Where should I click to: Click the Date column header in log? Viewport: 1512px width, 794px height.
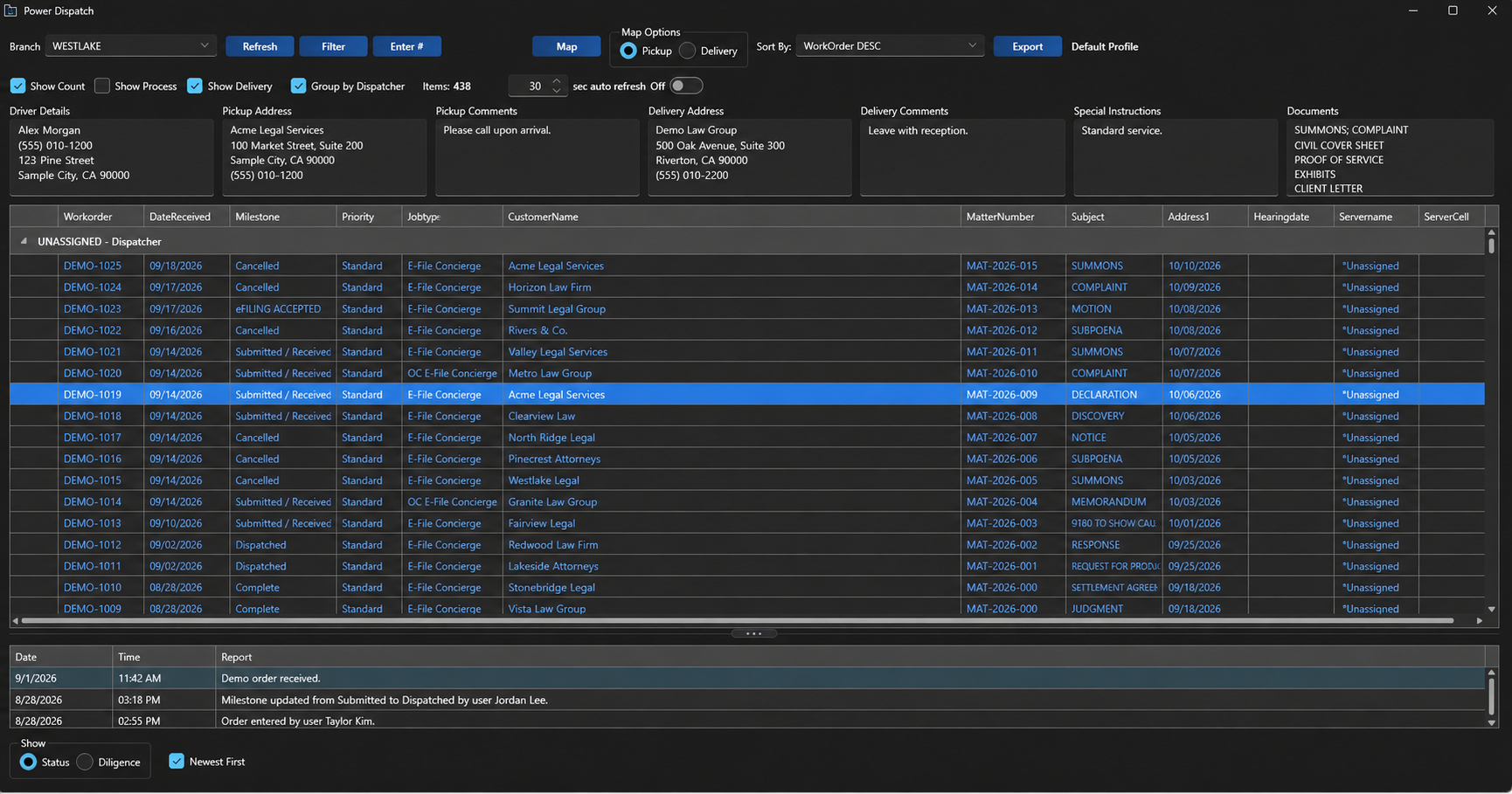[x=61, y=657]
